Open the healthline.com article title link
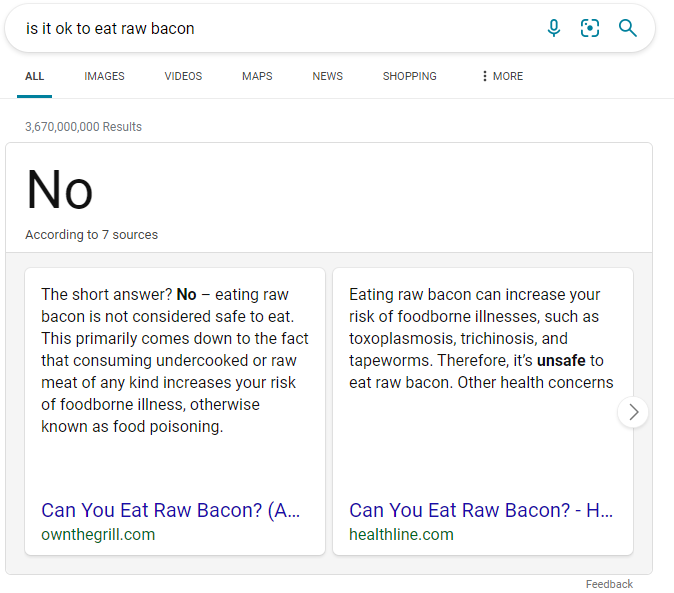 [x=481, y=510]
